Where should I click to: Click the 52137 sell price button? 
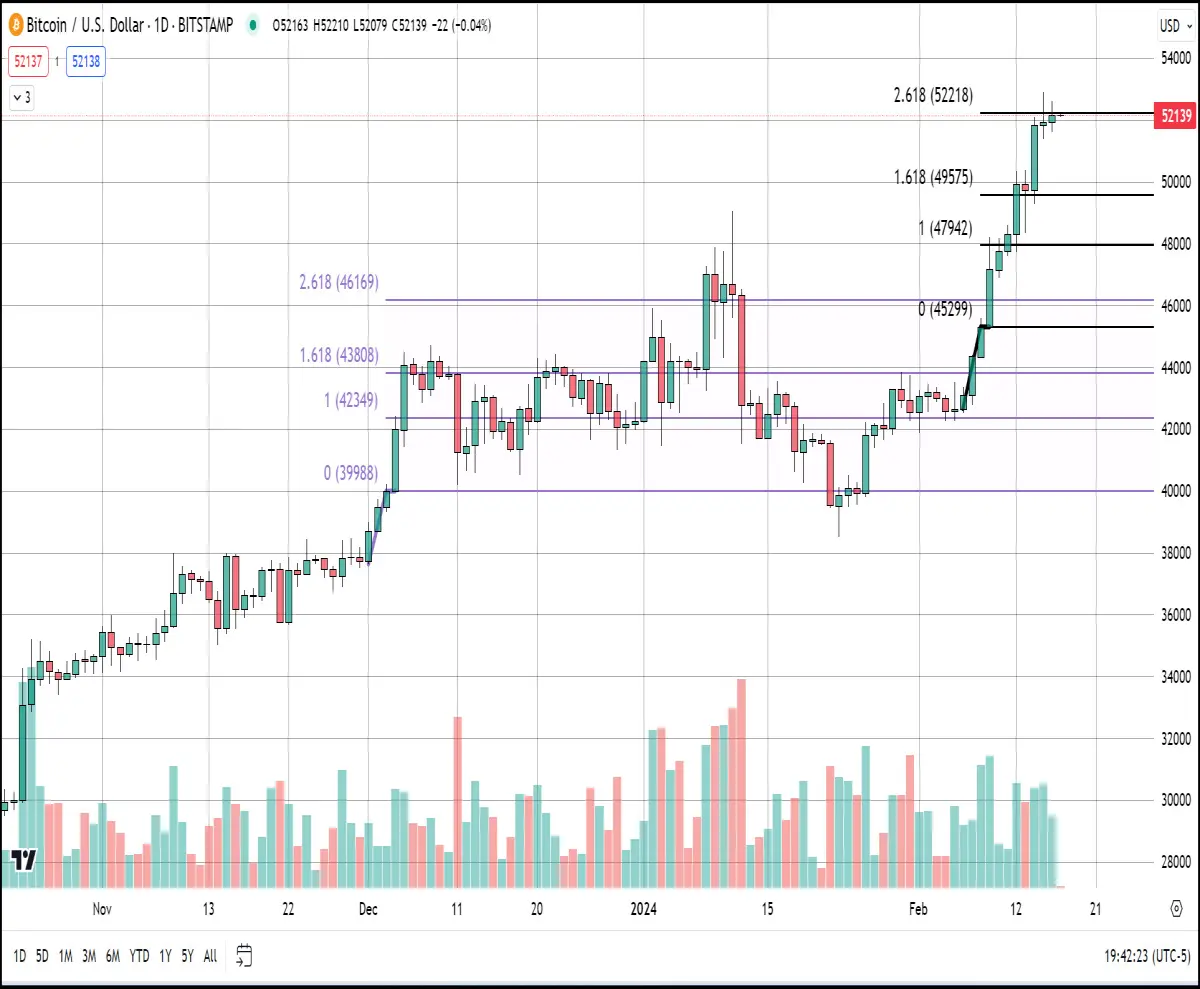pos(27,61)
